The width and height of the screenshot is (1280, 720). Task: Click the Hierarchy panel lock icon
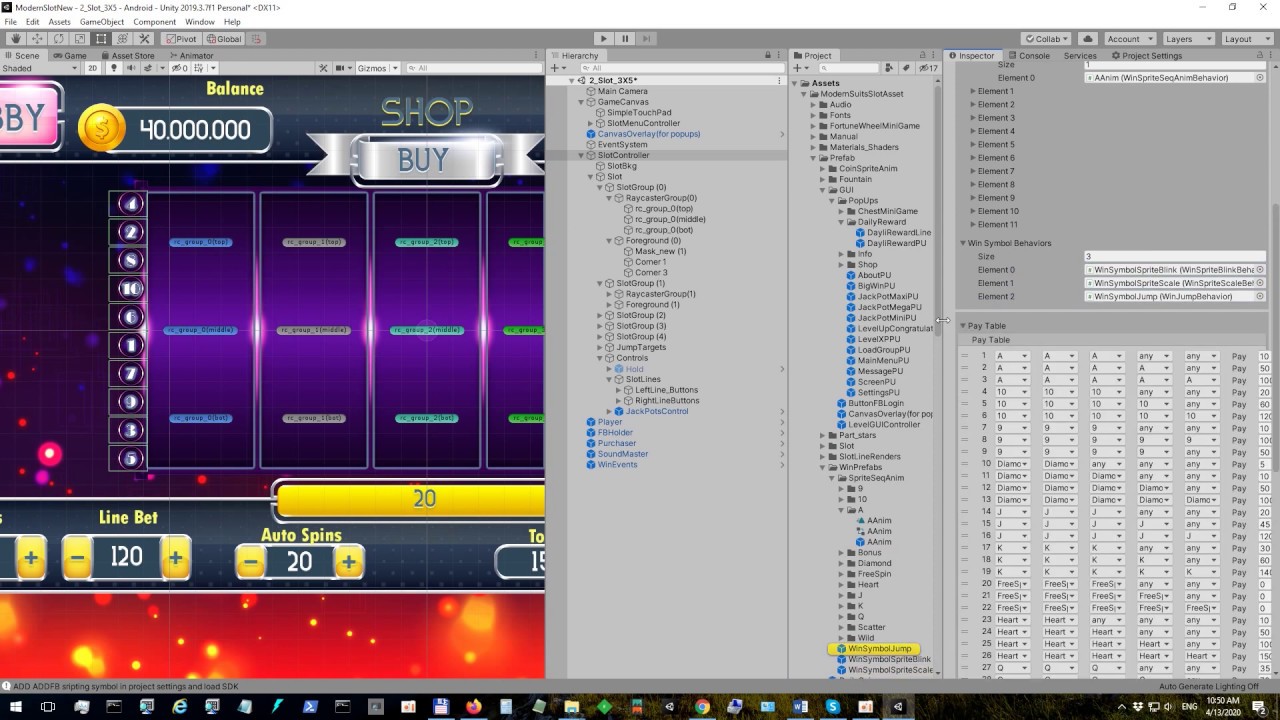pyautogui.click(x=768, y=56)
